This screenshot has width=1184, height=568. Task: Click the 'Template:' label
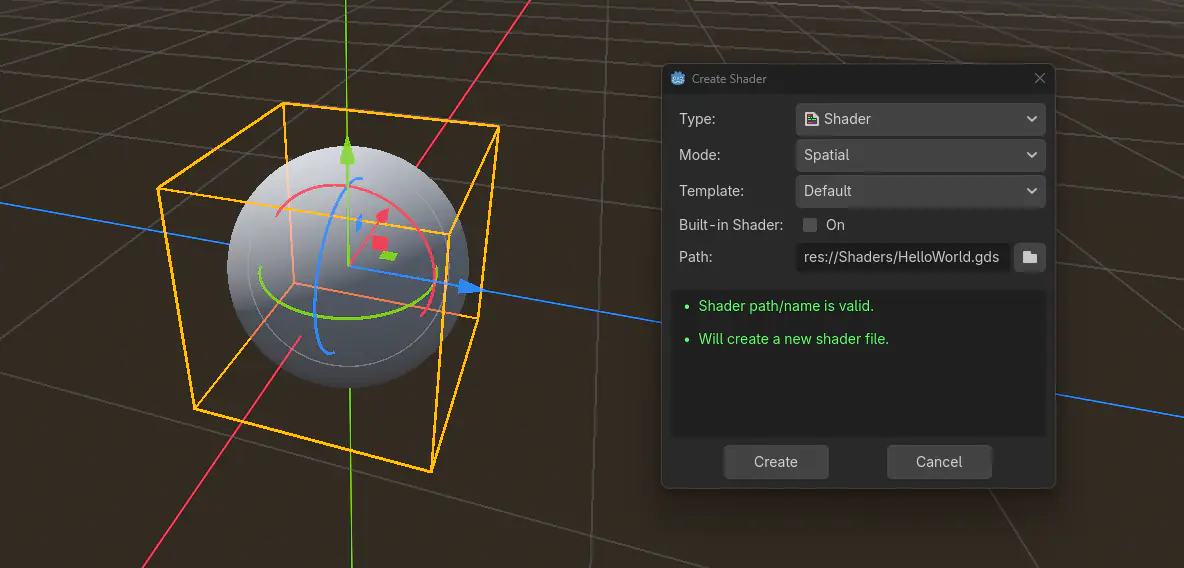point(712,191)
